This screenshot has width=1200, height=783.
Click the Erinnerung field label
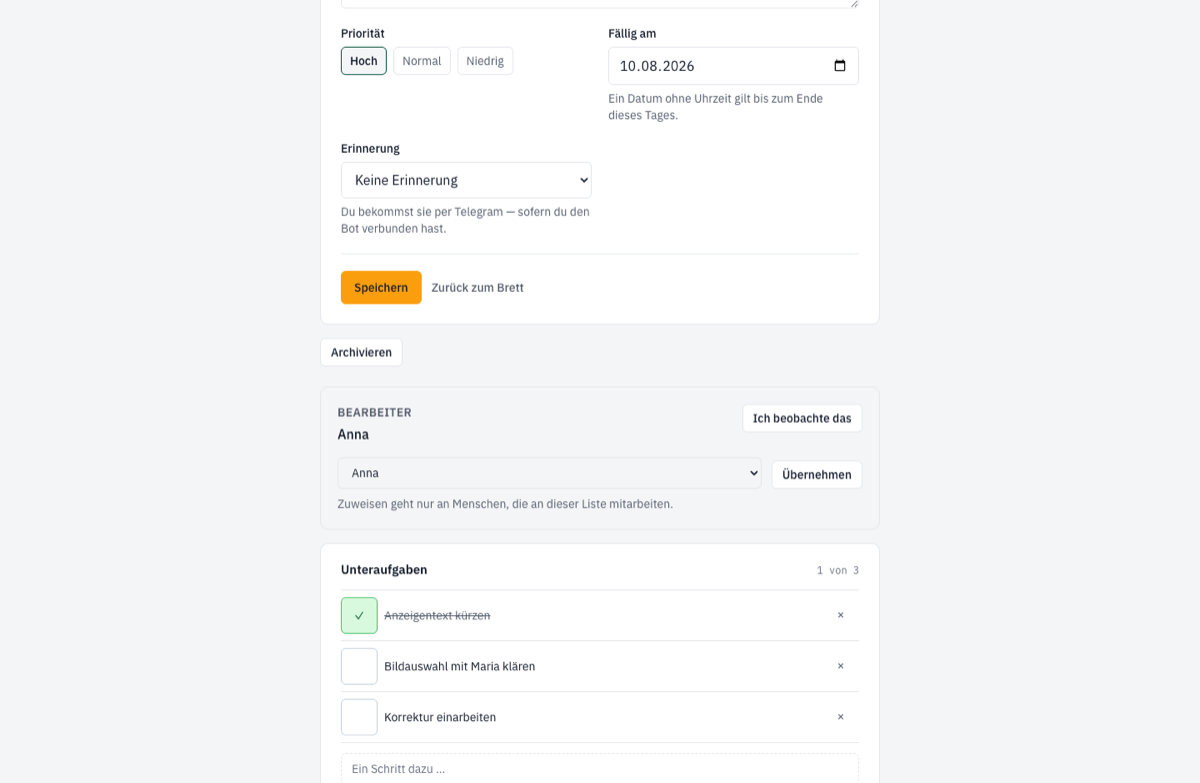[x=370, y=148]
